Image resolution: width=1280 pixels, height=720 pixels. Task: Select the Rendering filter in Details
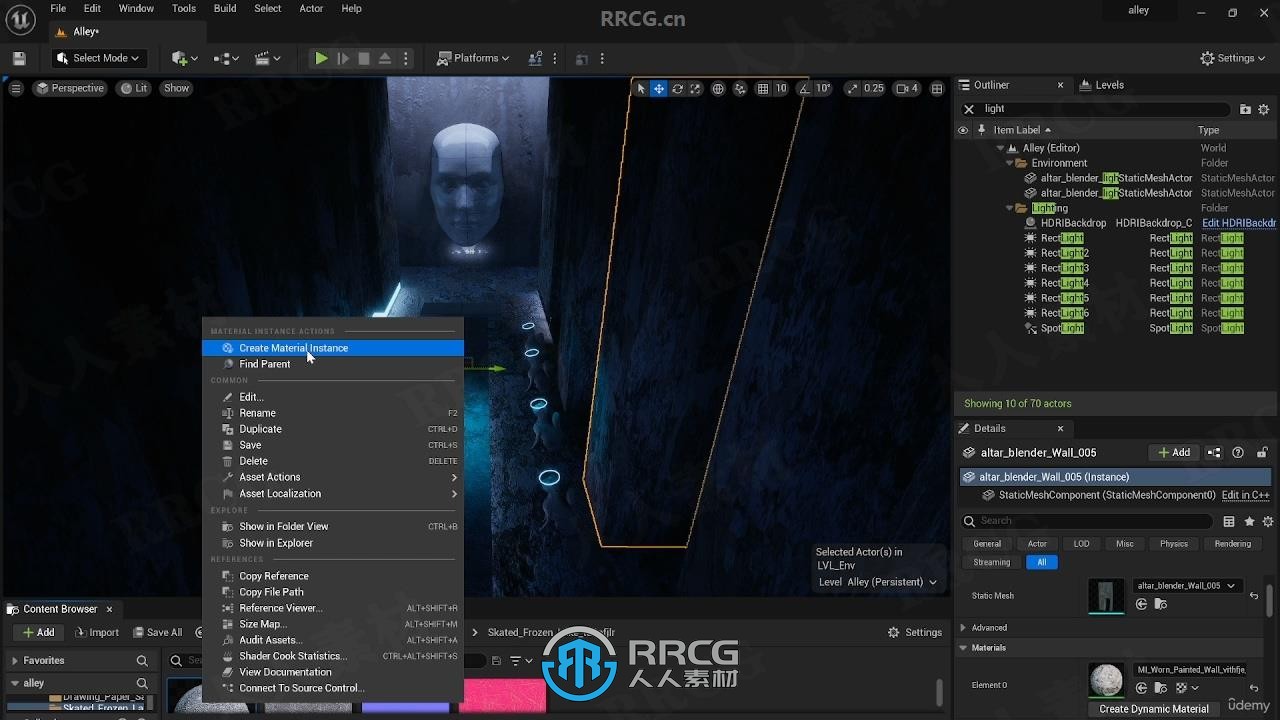point(1233,544)
